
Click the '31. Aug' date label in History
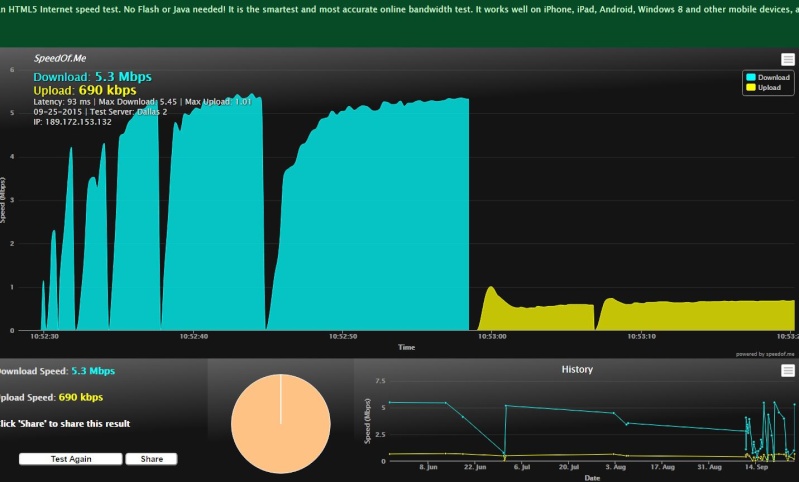pyautogui.click(x=709, y=467)
